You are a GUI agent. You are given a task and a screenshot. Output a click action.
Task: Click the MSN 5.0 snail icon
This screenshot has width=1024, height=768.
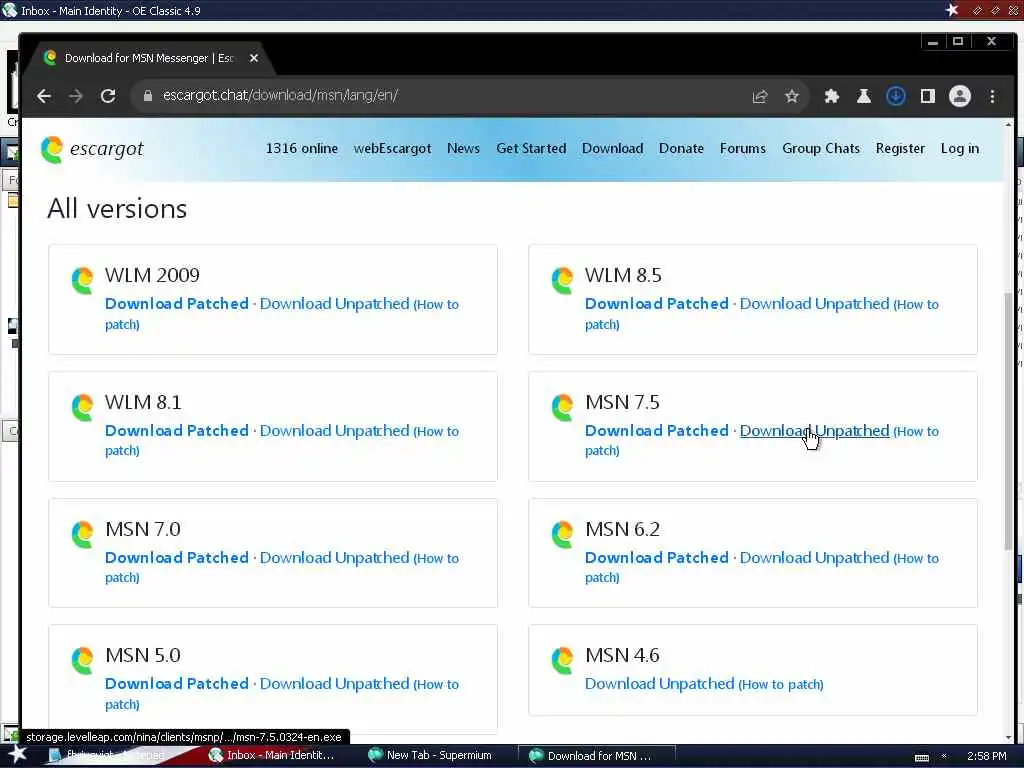point(82,660)
